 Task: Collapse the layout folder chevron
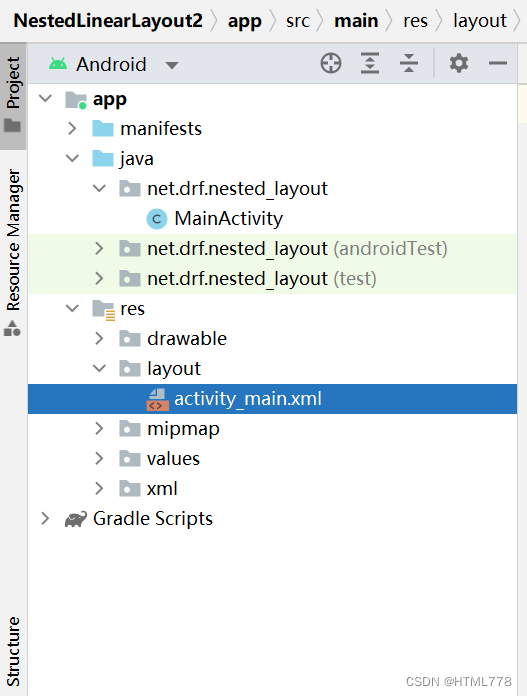[x=99, y=368]
